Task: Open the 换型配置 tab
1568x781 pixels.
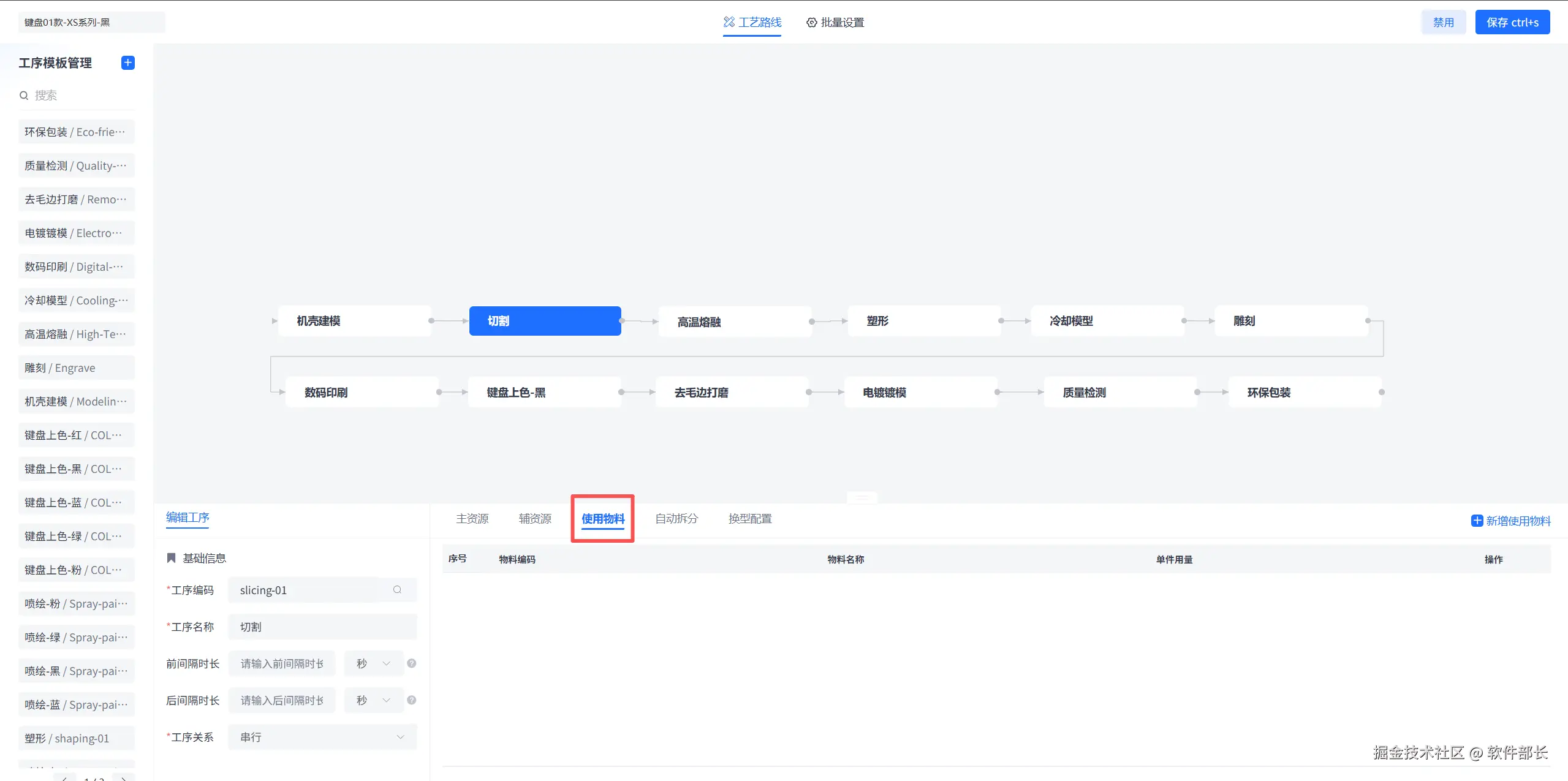Action: pos(749,519)
